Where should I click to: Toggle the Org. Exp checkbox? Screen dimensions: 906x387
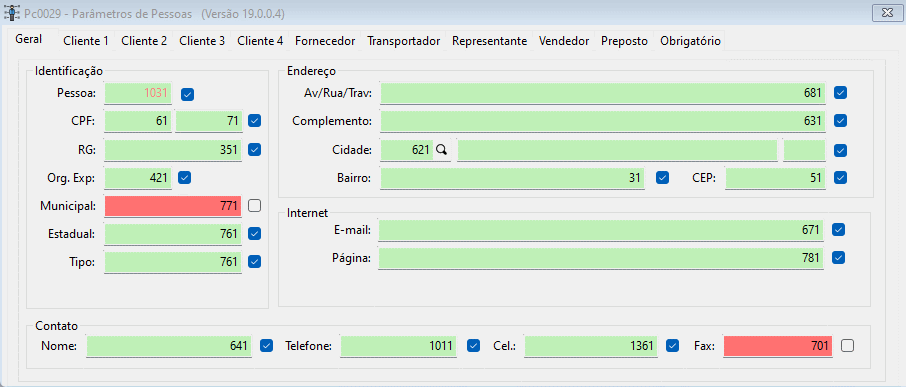click(184, 177)
